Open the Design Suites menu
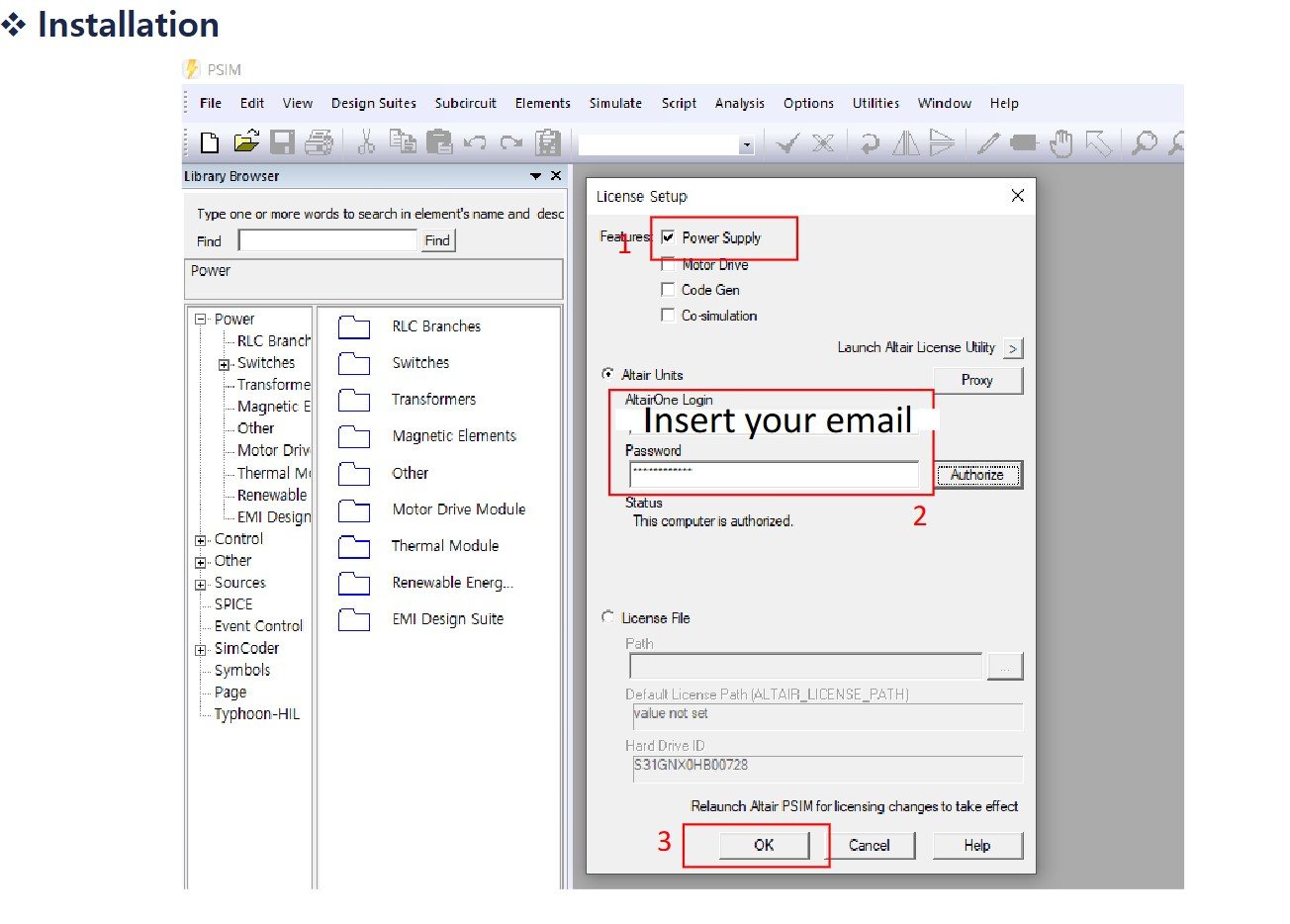1290x924 pixels. [374, 103]
